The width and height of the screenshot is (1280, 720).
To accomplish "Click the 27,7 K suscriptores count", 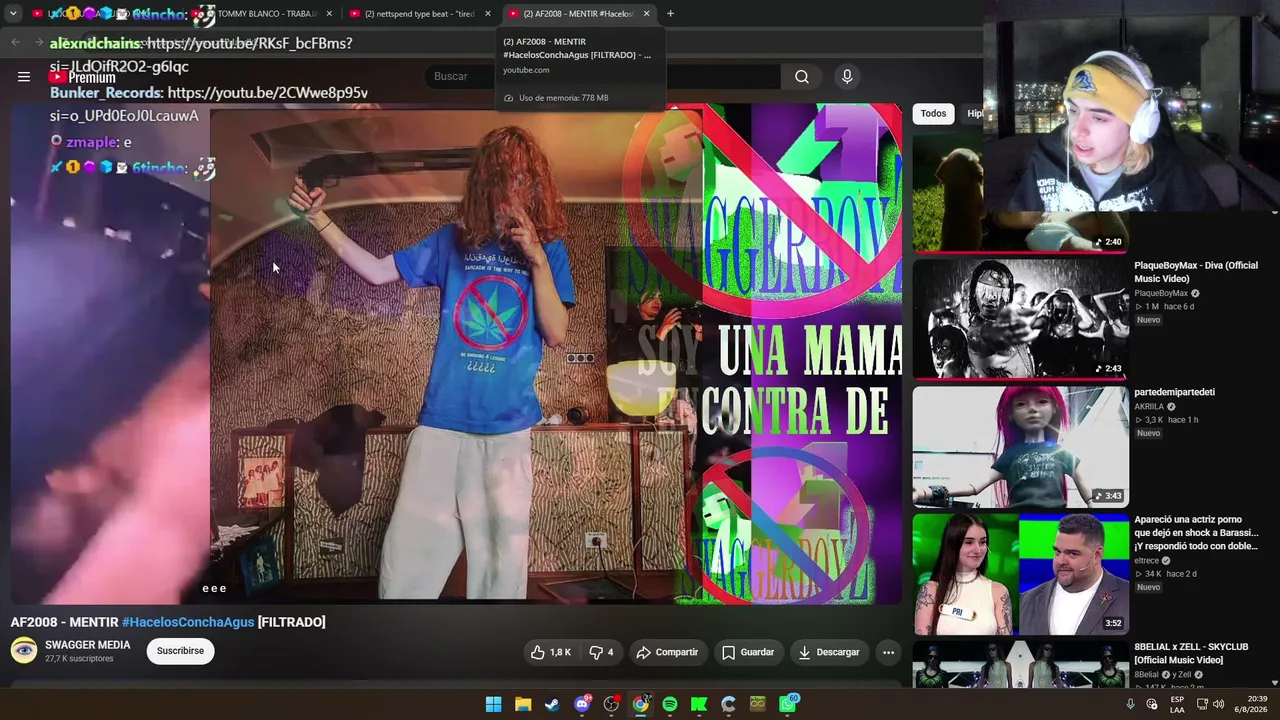I will tap(79, 659).
